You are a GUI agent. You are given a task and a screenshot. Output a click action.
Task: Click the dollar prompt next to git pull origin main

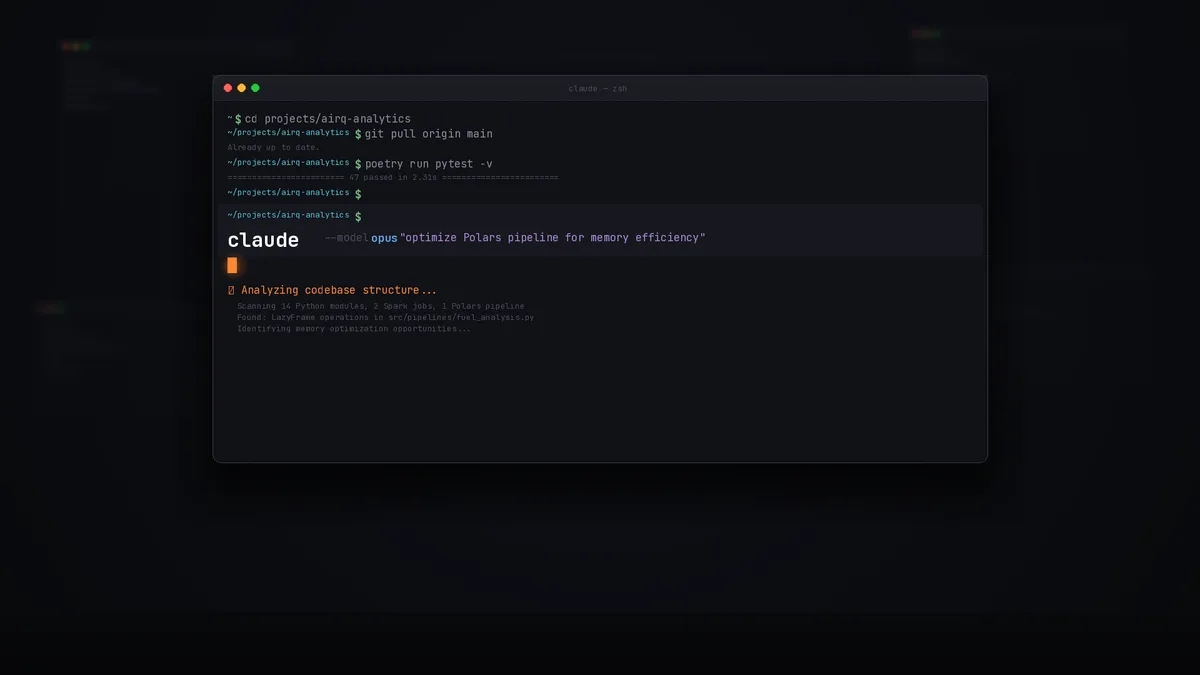click(358, 133)
